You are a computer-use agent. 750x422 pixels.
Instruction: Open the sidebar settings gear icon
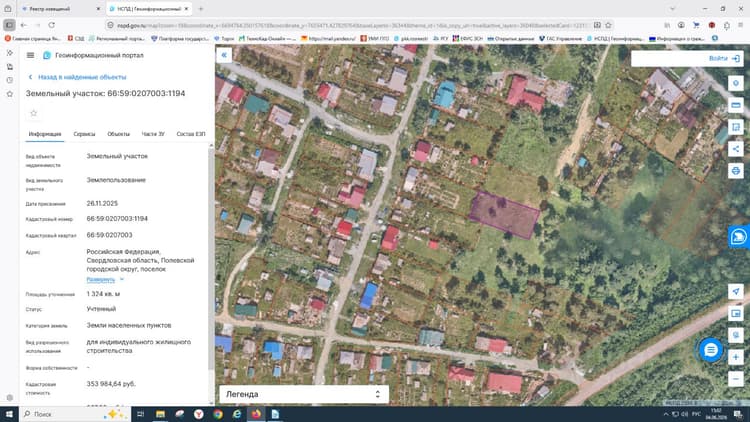pos(10,398)
